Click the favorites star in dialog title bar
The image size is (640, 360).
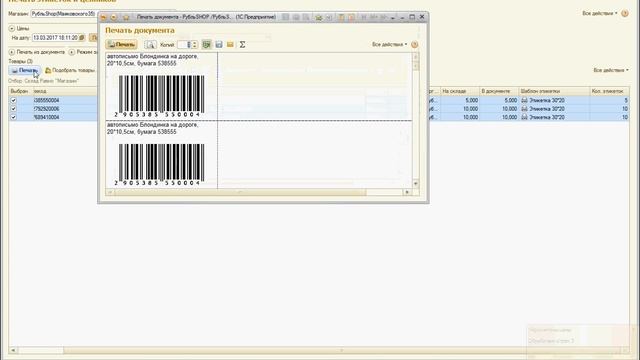126,17
